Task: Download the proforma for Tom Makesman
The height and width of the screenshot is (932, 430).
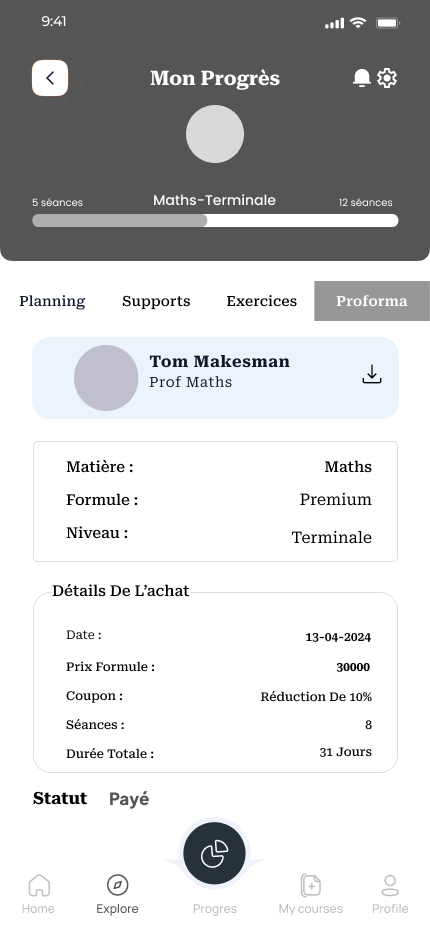Action: (x=372, y=374)
